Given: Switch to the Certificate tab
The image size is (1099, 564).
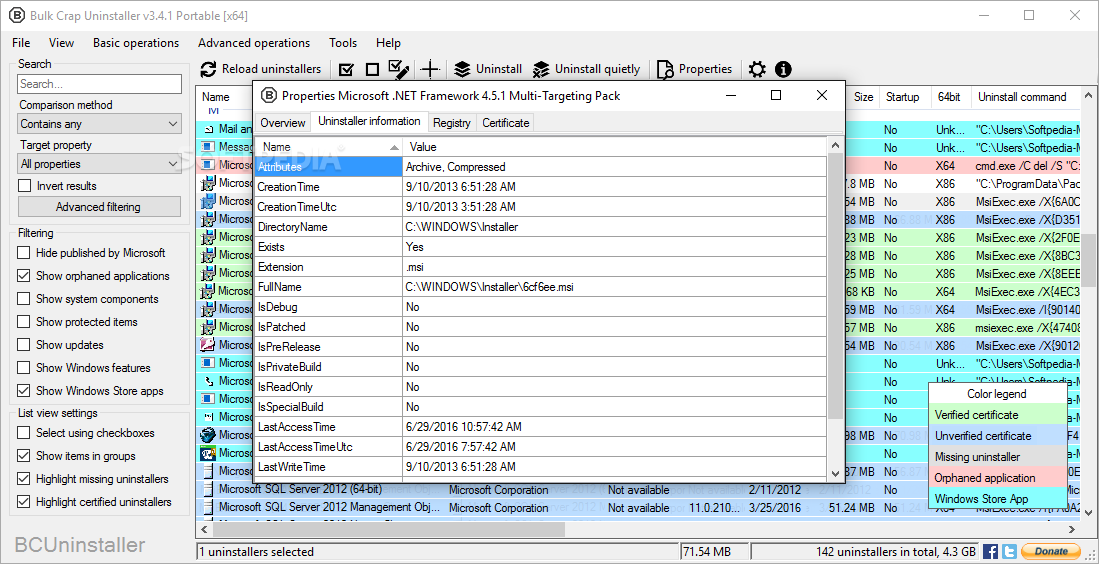Looking at the screenshot, I should (505, 123).
